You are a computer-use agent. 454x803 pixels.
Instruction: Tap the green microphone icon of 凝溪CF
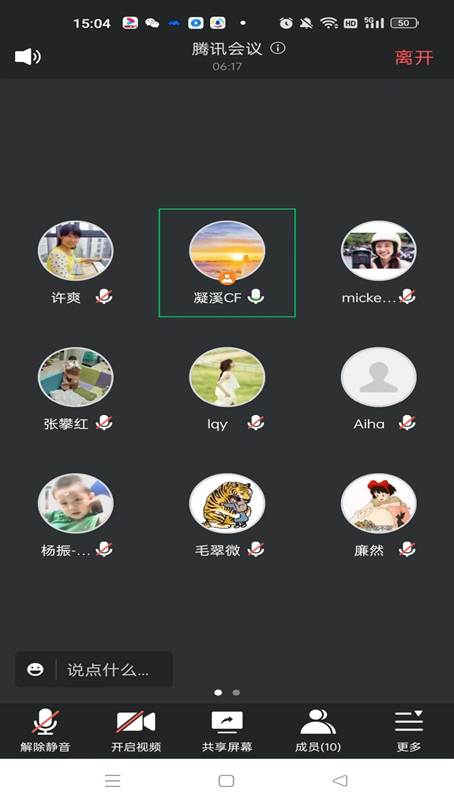coord(255,297)
